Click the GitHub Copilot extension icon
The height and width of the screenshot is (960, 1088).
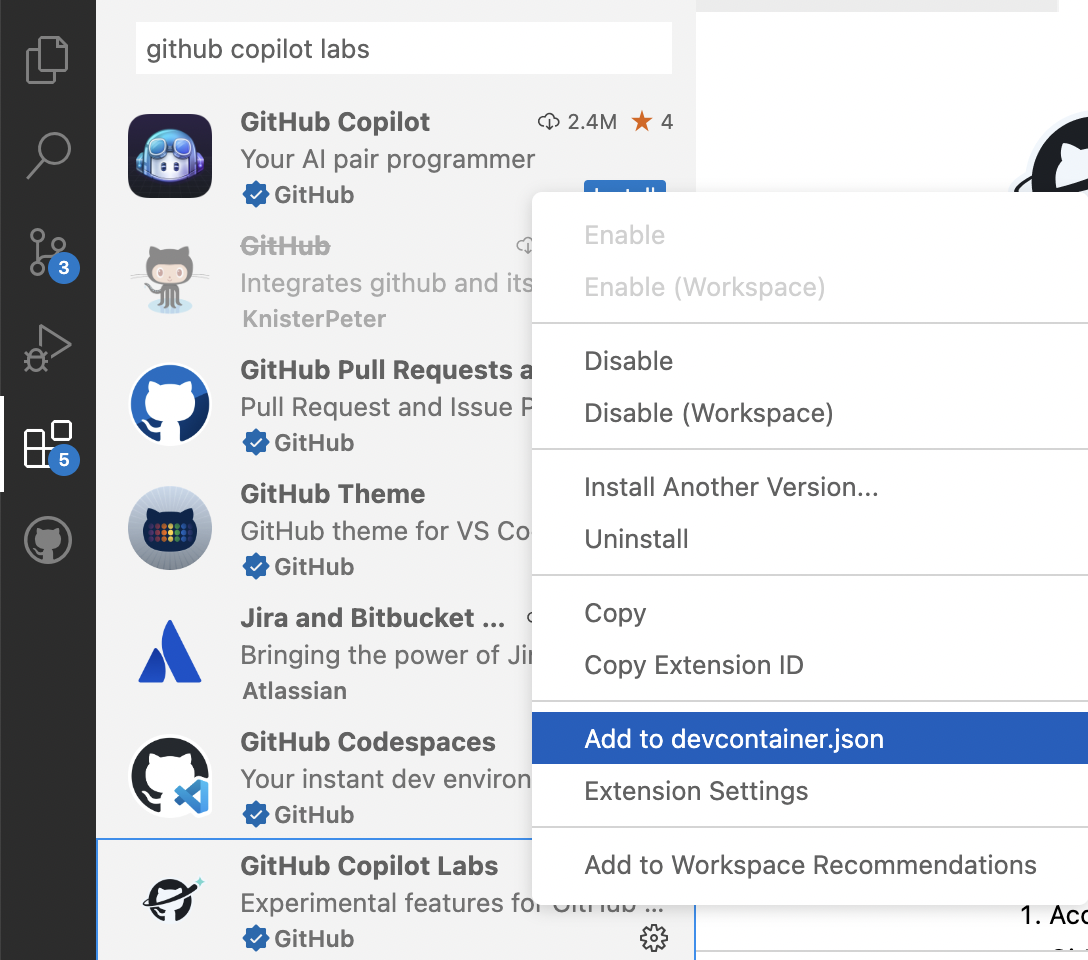tap(170, 156)
